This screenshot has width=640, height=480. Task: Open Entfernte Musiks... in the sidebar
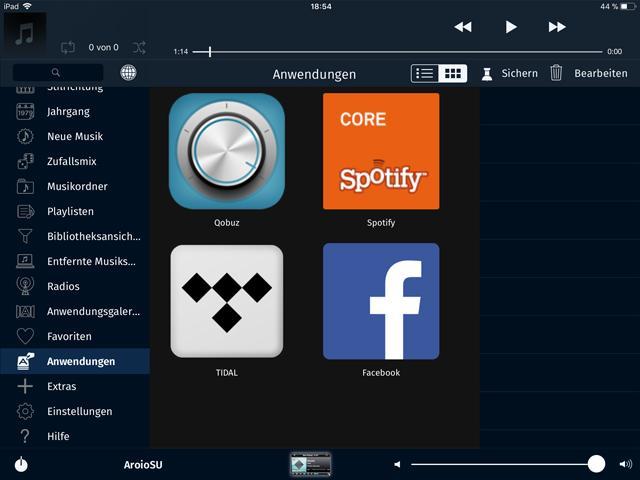click(75, 261)
